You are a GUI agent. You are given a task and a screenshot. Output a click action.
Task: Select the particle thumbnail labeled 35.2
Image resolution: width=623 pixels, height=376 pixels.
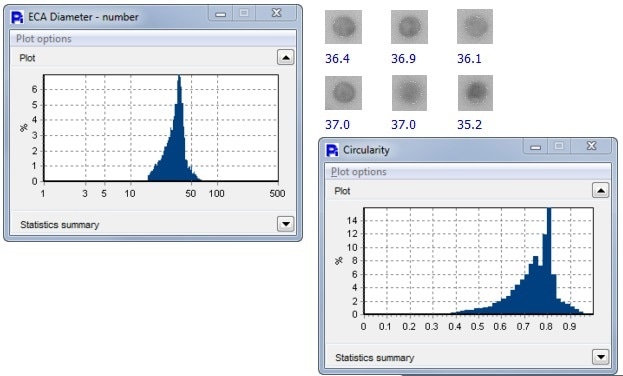[475, 93]
